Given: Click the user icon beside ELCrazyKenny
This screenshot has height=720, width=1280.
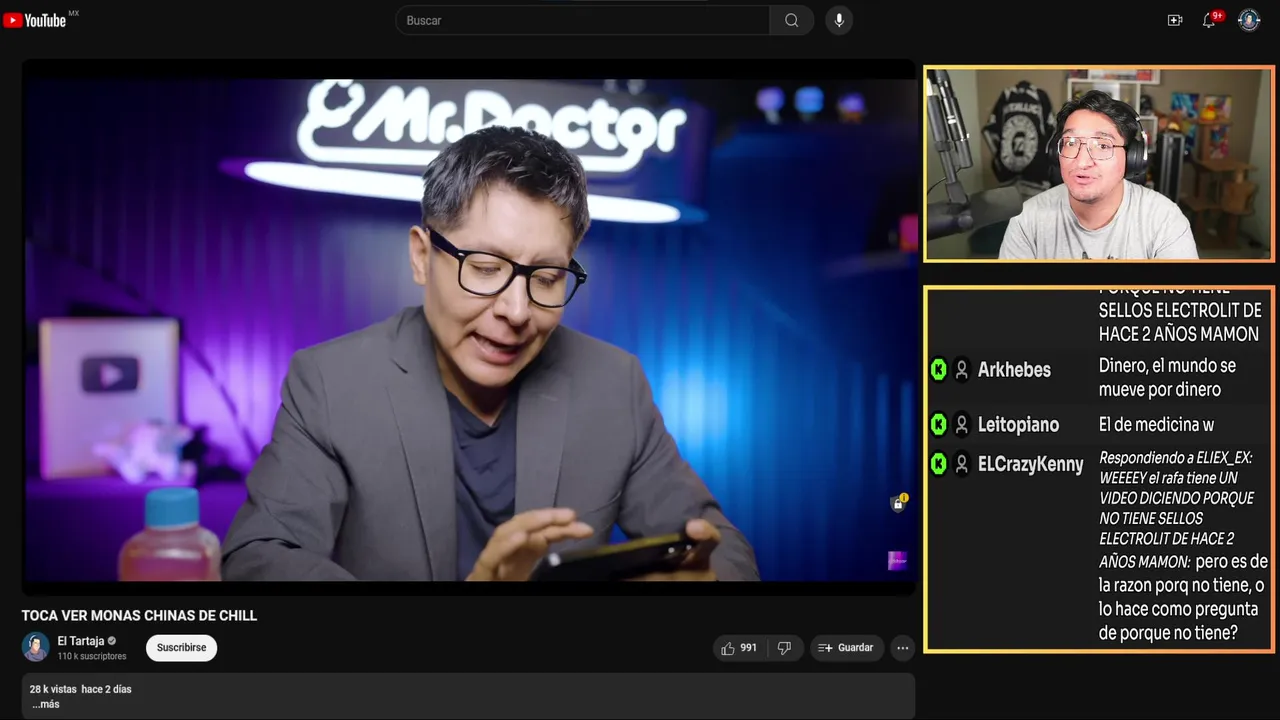Looking at the screenshot, I should [x=962, y=464].
